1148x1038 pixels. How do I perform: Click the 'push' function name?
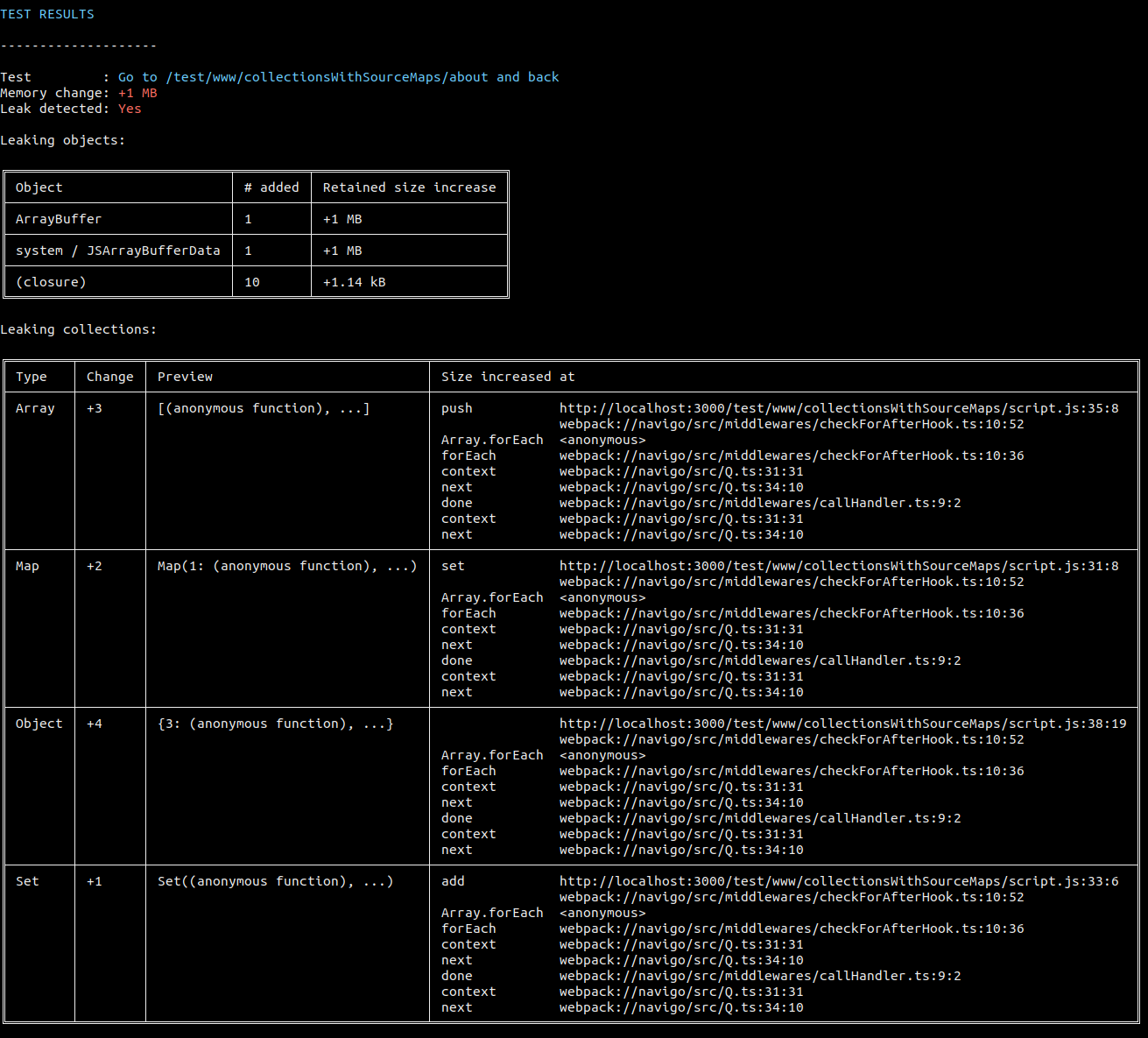457,408
